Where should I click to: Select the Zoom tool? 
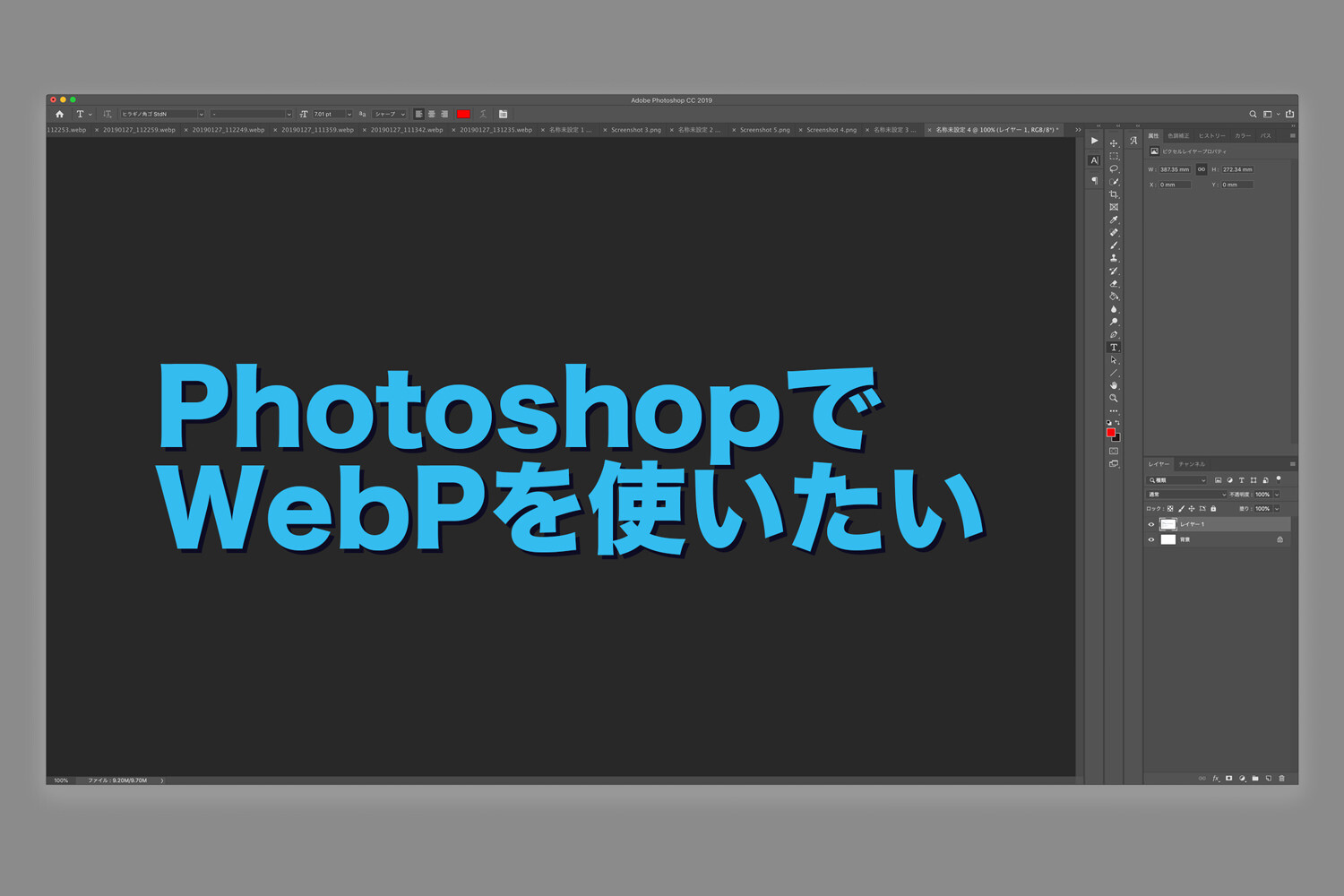coord(1114,399)
